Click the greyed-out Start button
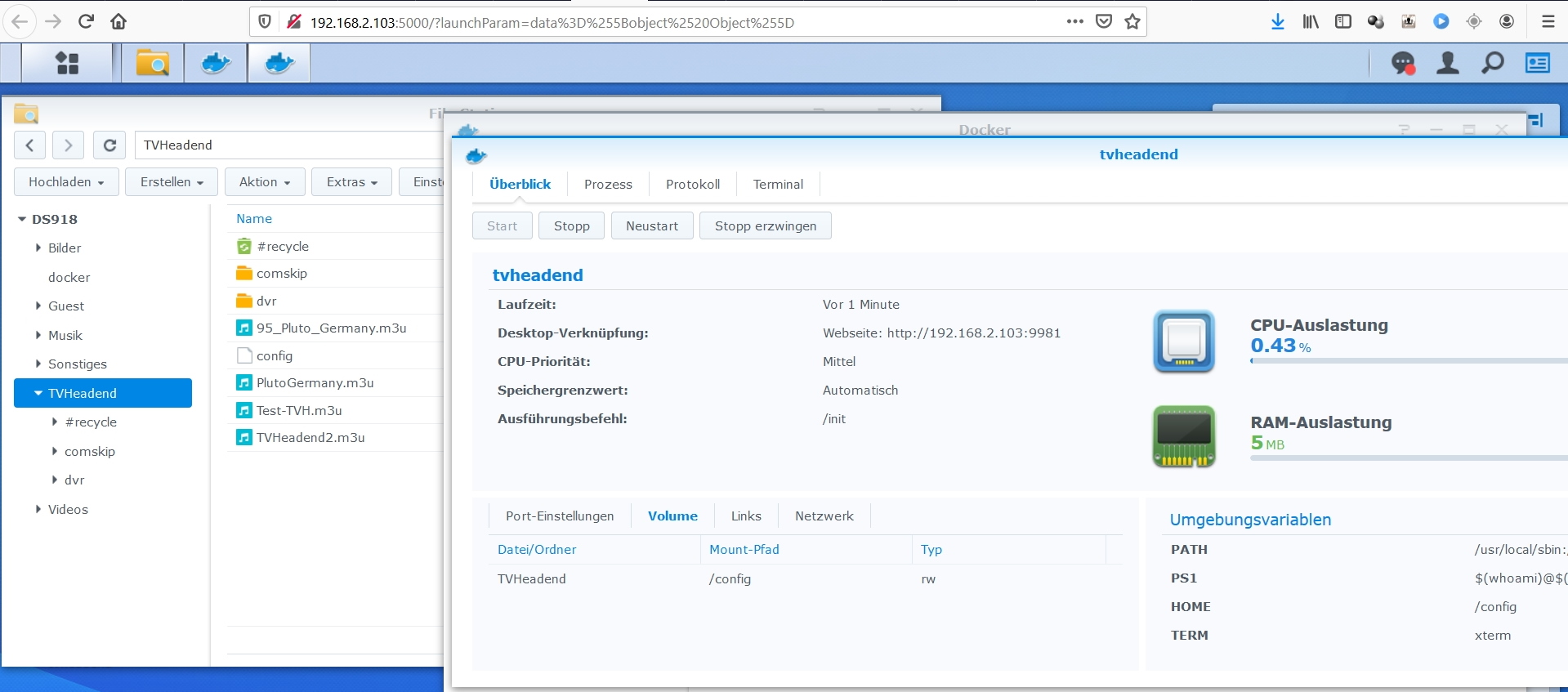 click(x=503, y=226)
